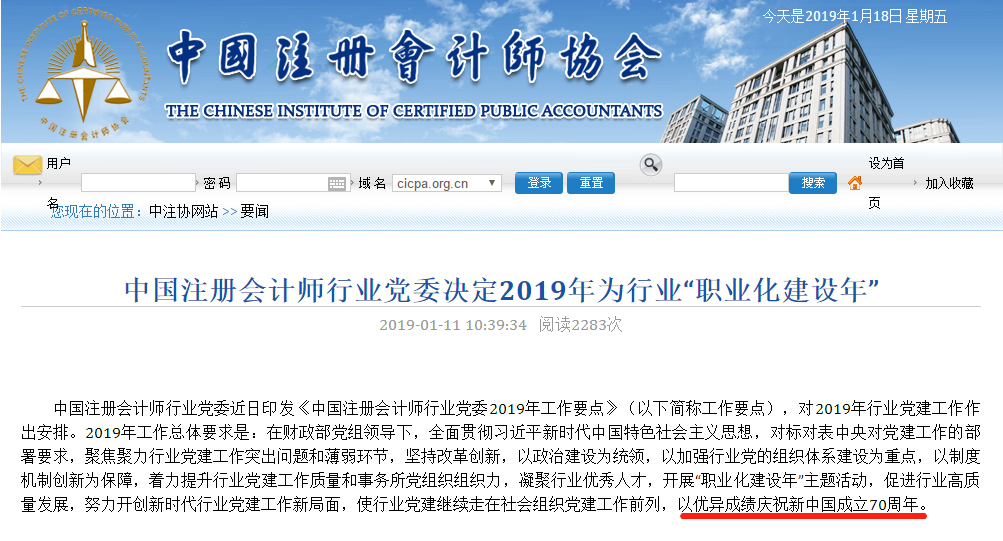Click the 加入收藏 add to favorites link
Viewport: 1003px width, 541px height.
tap(949, 183)
